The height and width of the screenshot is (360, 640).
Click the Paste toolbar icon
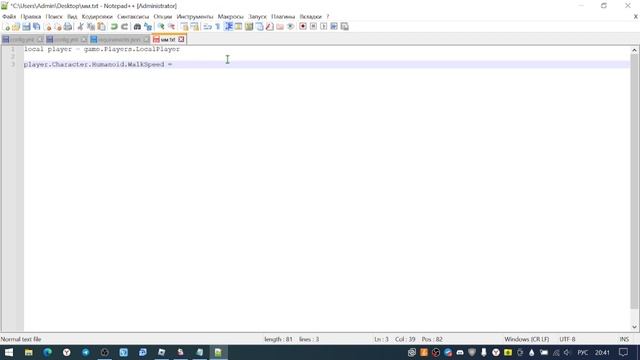tap(101, 27)
